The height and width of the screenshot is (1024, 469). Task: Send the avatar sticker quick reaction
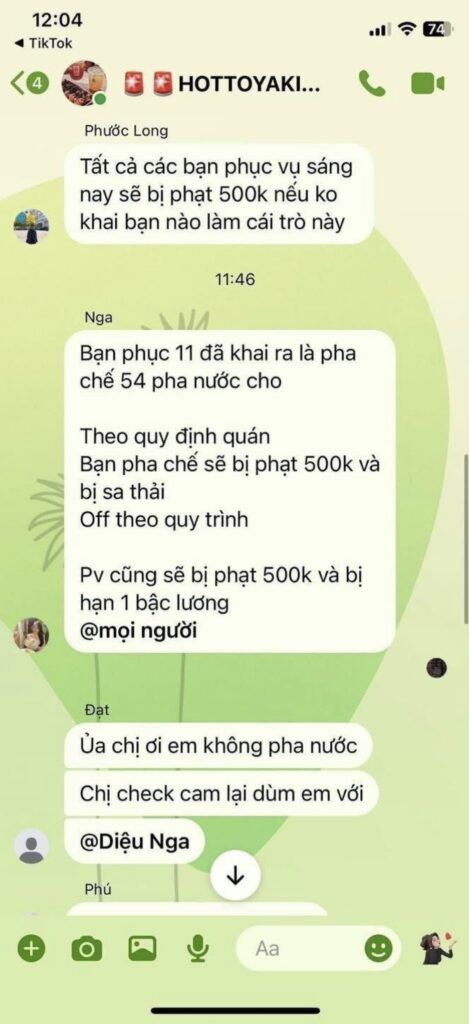click(x=436, y=948)
